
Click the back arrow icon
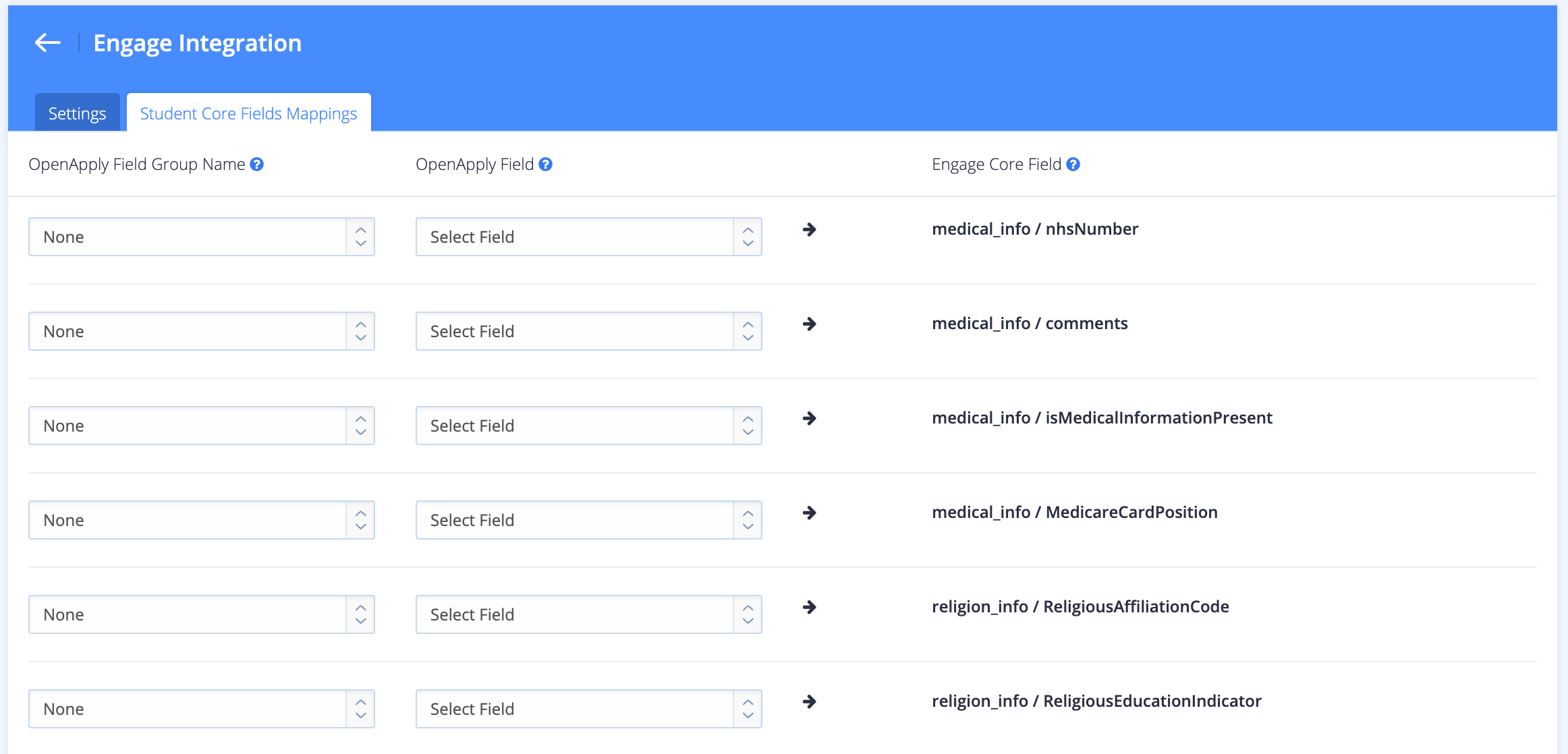(47, 43)
